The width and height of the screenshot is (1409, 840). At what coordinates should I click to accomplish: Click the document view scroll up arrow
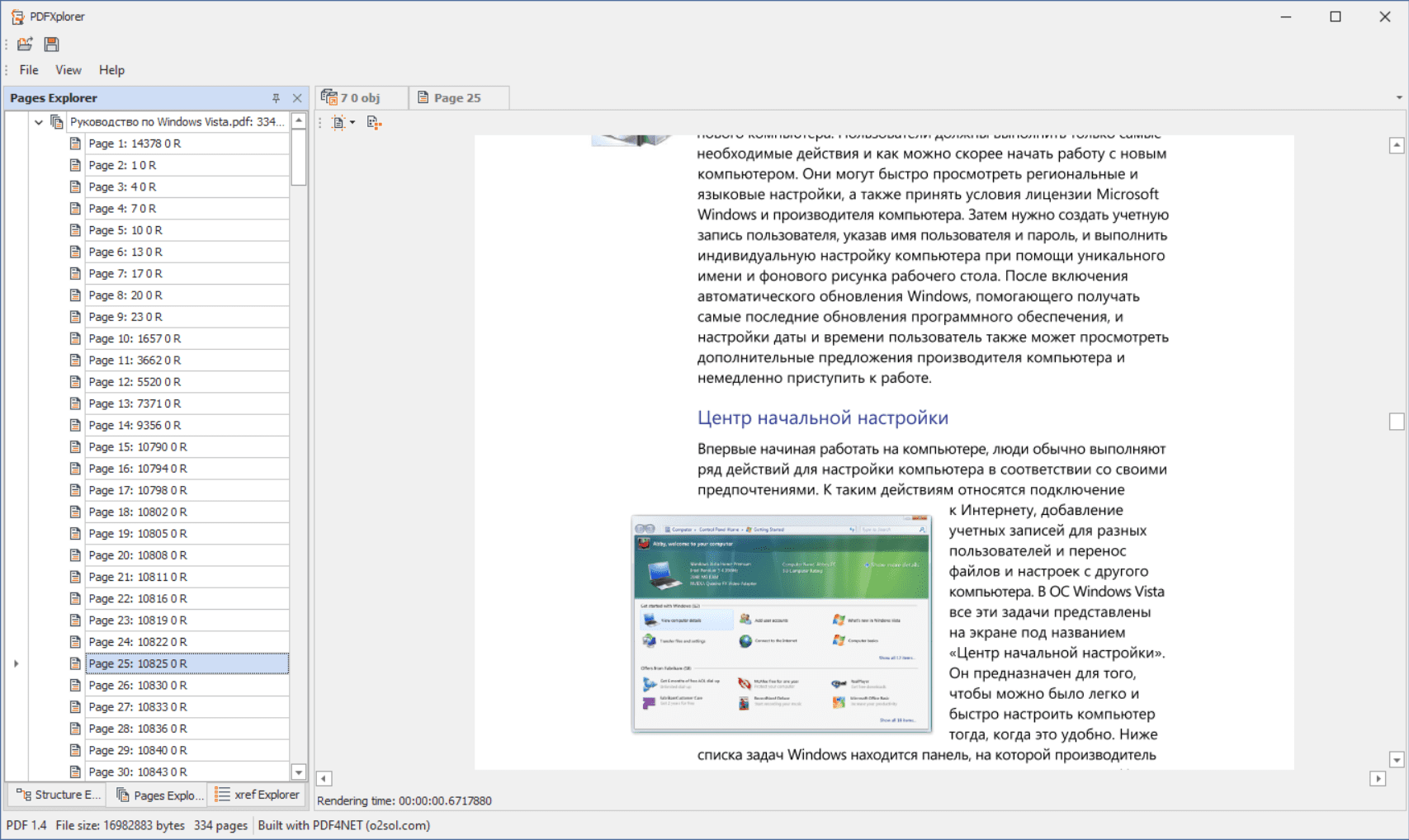tap(1397, 145)
